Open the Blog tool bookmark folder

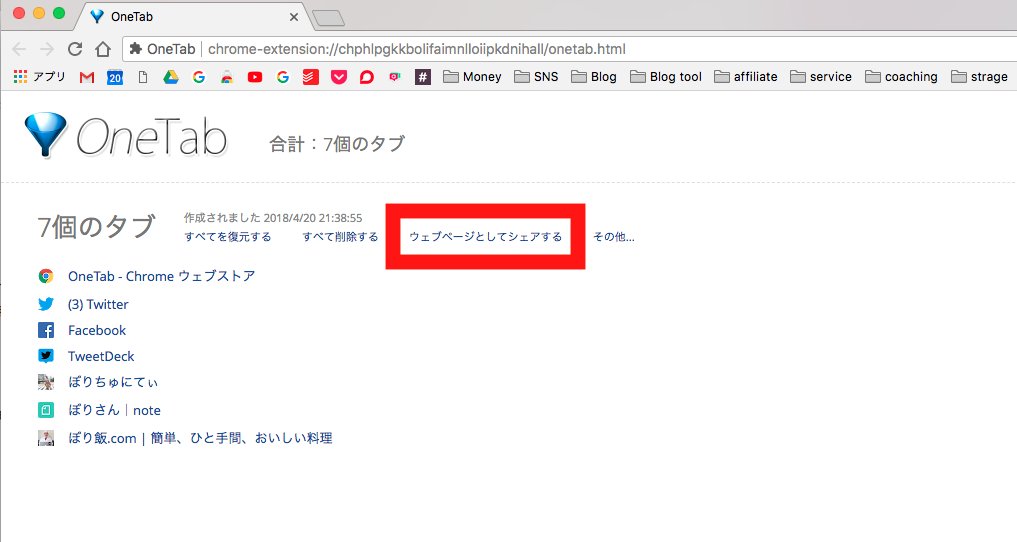point(666,77)
